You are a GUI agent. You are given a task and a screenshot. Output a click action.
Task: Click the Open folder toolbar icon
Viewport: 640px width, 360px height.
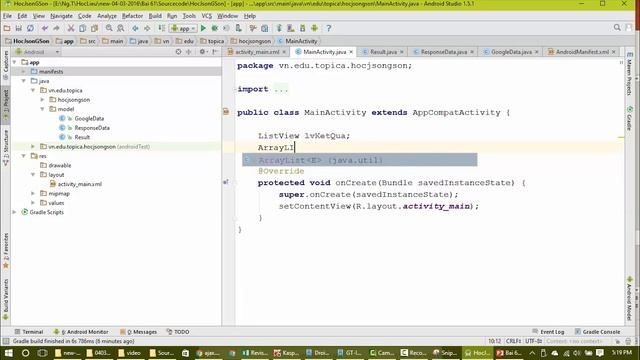[x=7, y=28]
